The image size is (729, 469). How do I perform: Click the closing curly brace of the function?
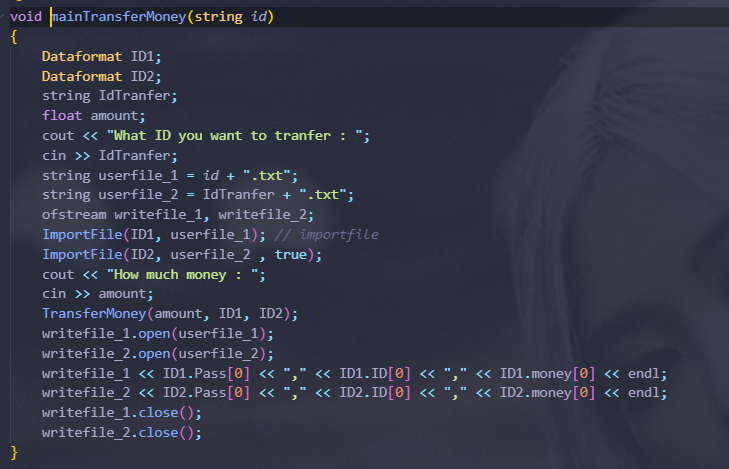(14, 452)
